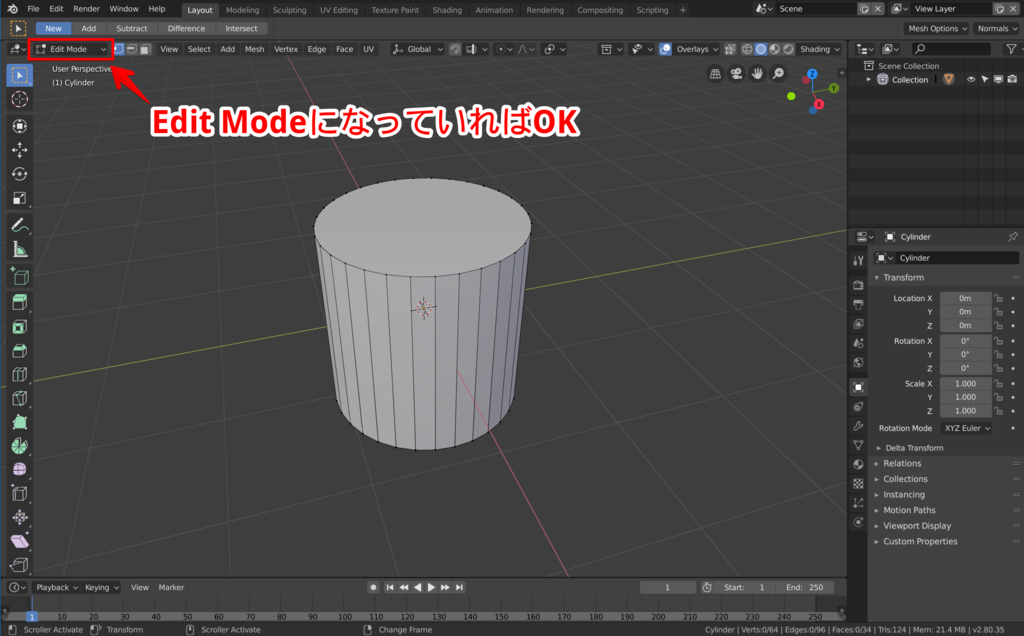Switch to camera view in viewport
Screen dimensions: 1024x636
[x=736, y=74]
